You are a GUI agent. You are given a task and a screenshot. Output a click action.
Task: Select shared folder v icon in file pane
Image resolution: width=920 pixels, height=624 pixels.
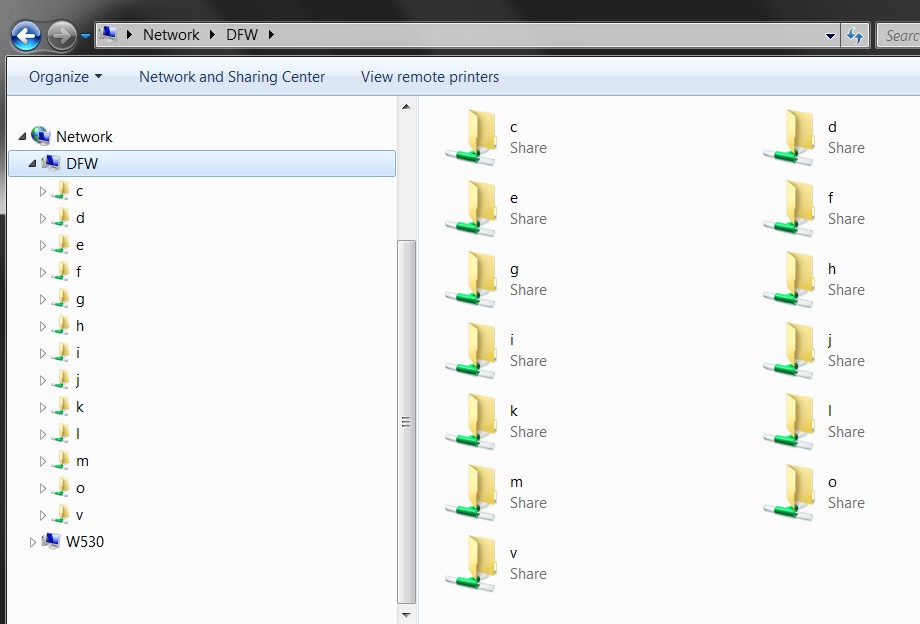click(x=471, y=563)
